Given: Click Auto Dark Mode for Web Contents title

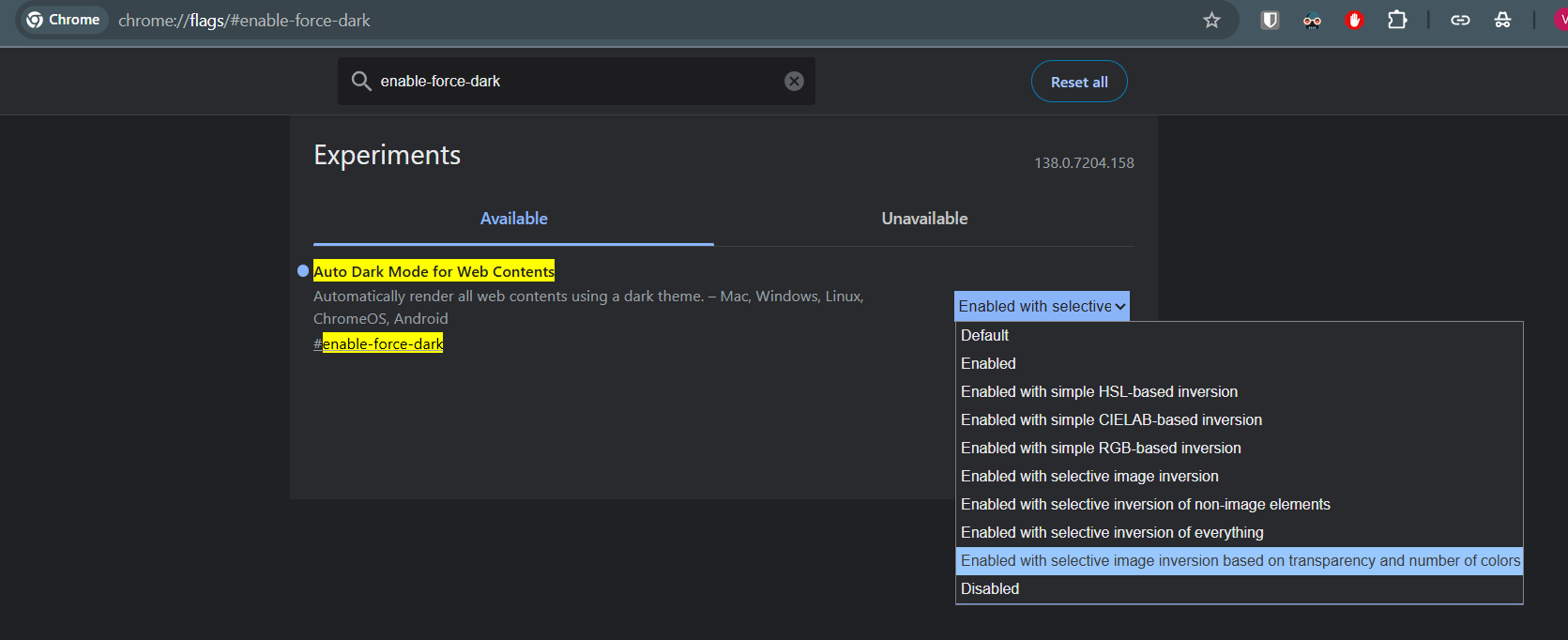Looking at the screenshot, I should 434,271.
